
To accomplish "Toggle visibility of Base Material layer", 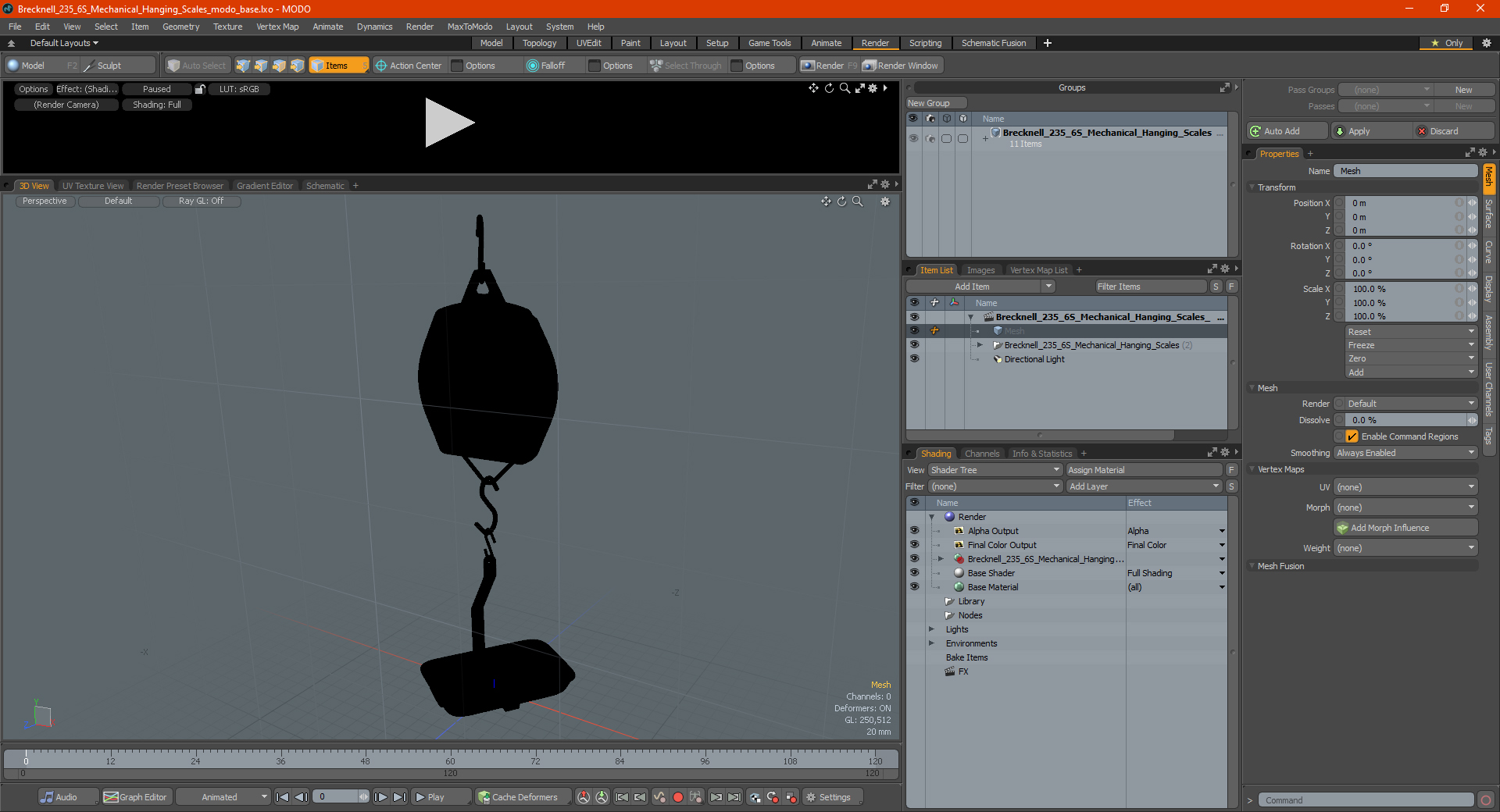I will 914,587.
